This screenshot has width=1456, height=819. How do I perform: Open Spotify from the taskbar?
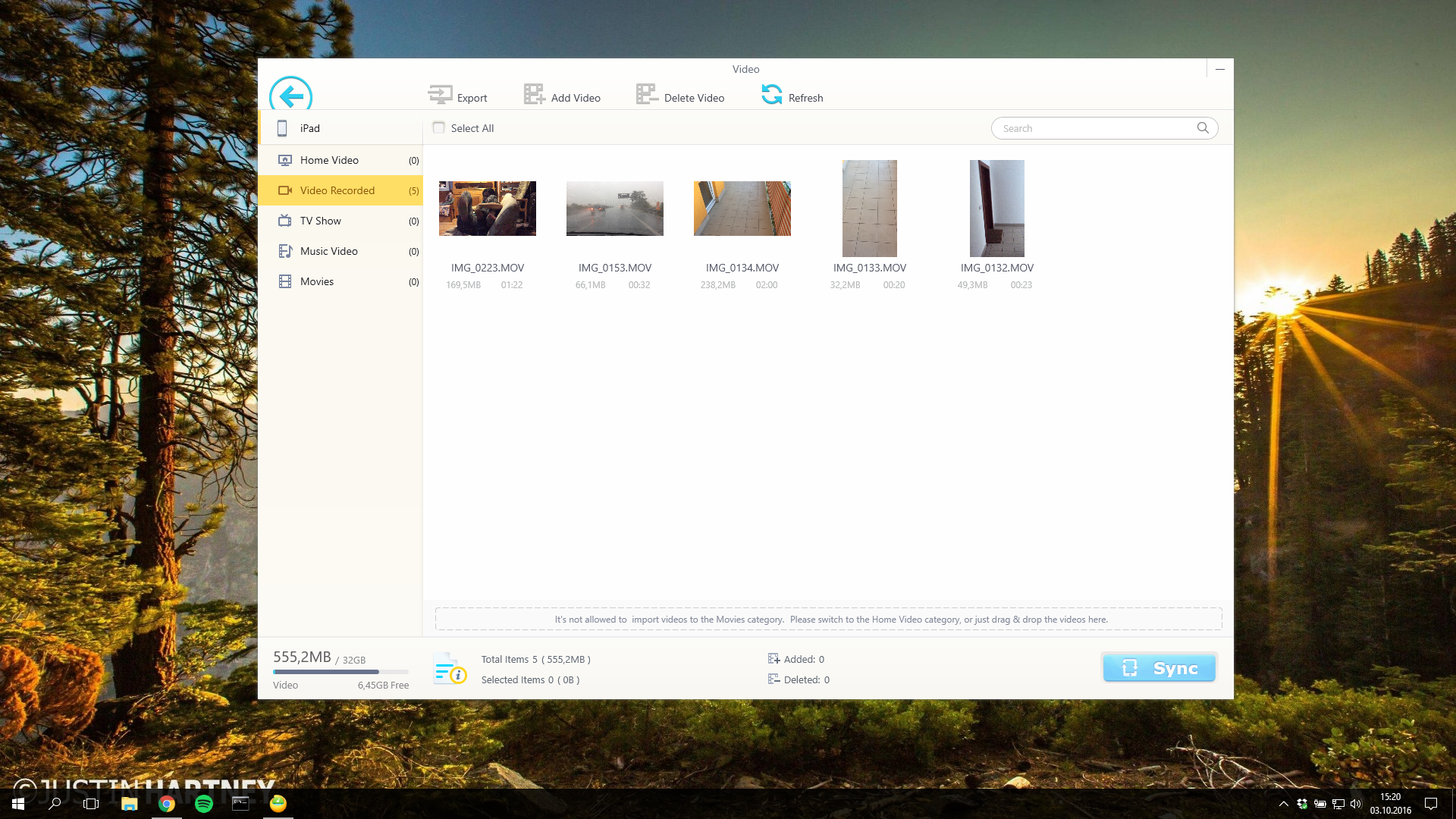(204, 804)
